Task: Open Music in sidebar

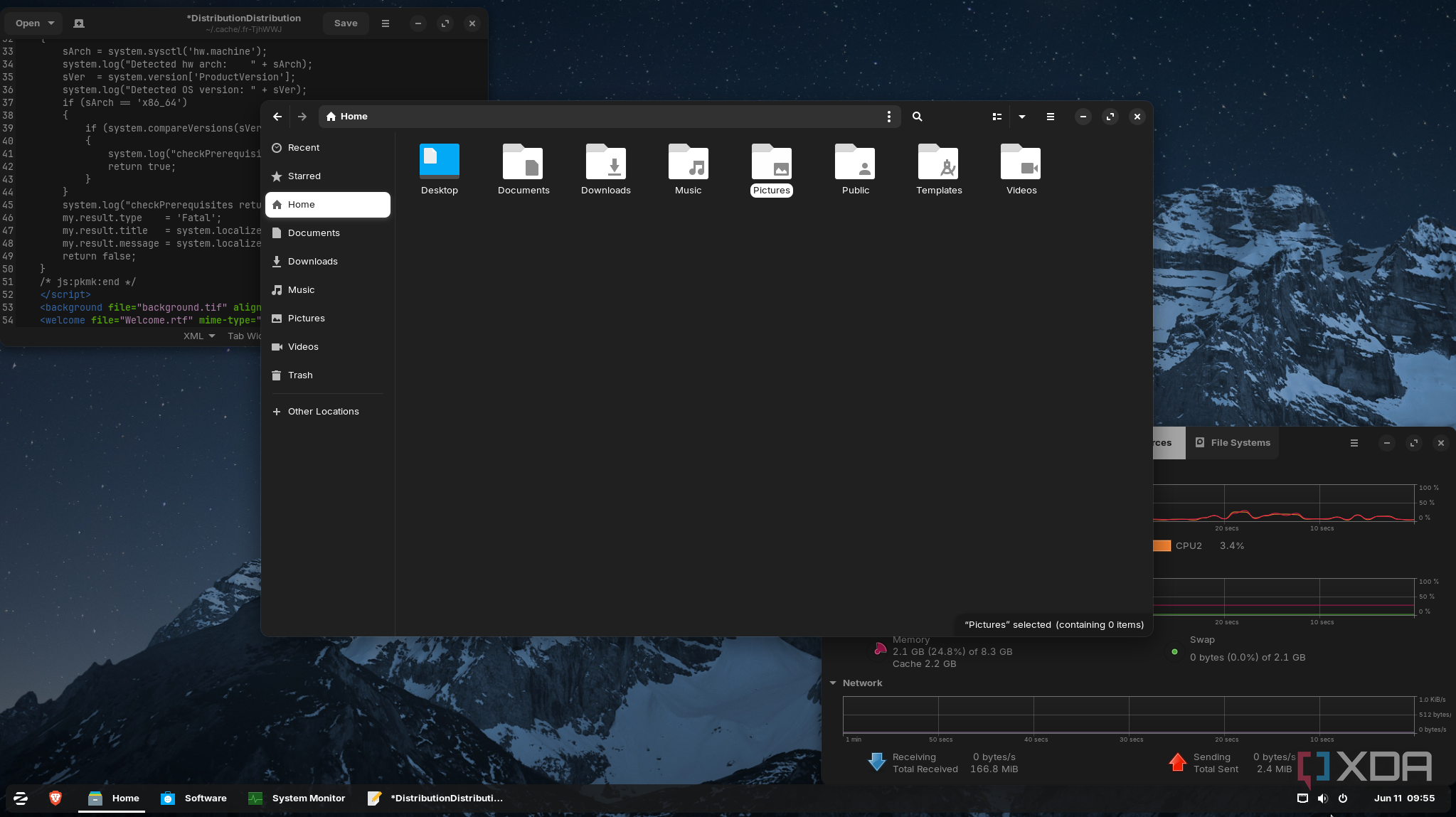Action: coord(328,290)
